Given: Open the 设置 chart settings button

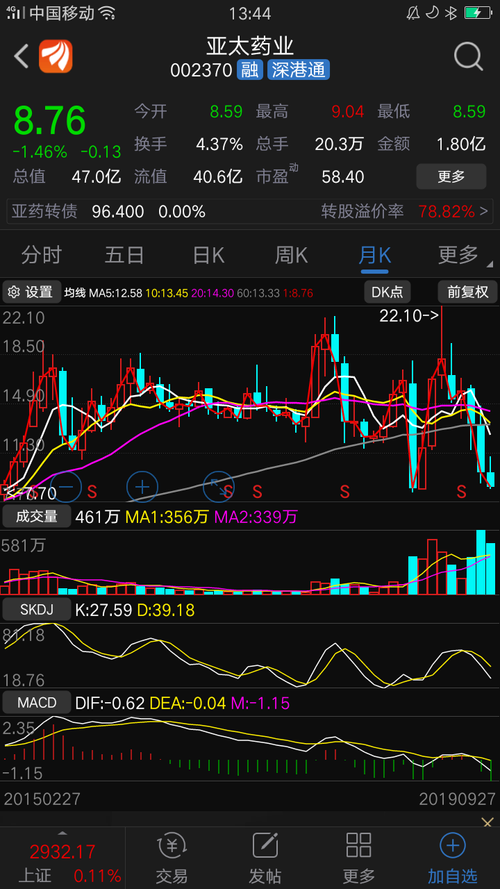Looking at the screenshot, I should 32,292.
